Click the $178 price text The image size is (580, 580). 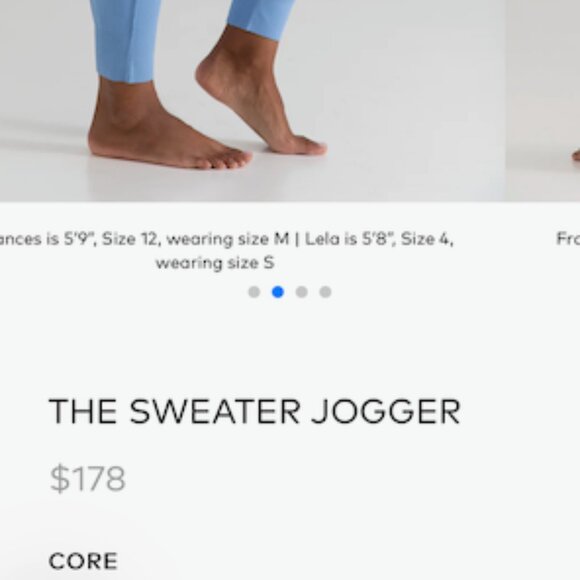coord(88,479)
